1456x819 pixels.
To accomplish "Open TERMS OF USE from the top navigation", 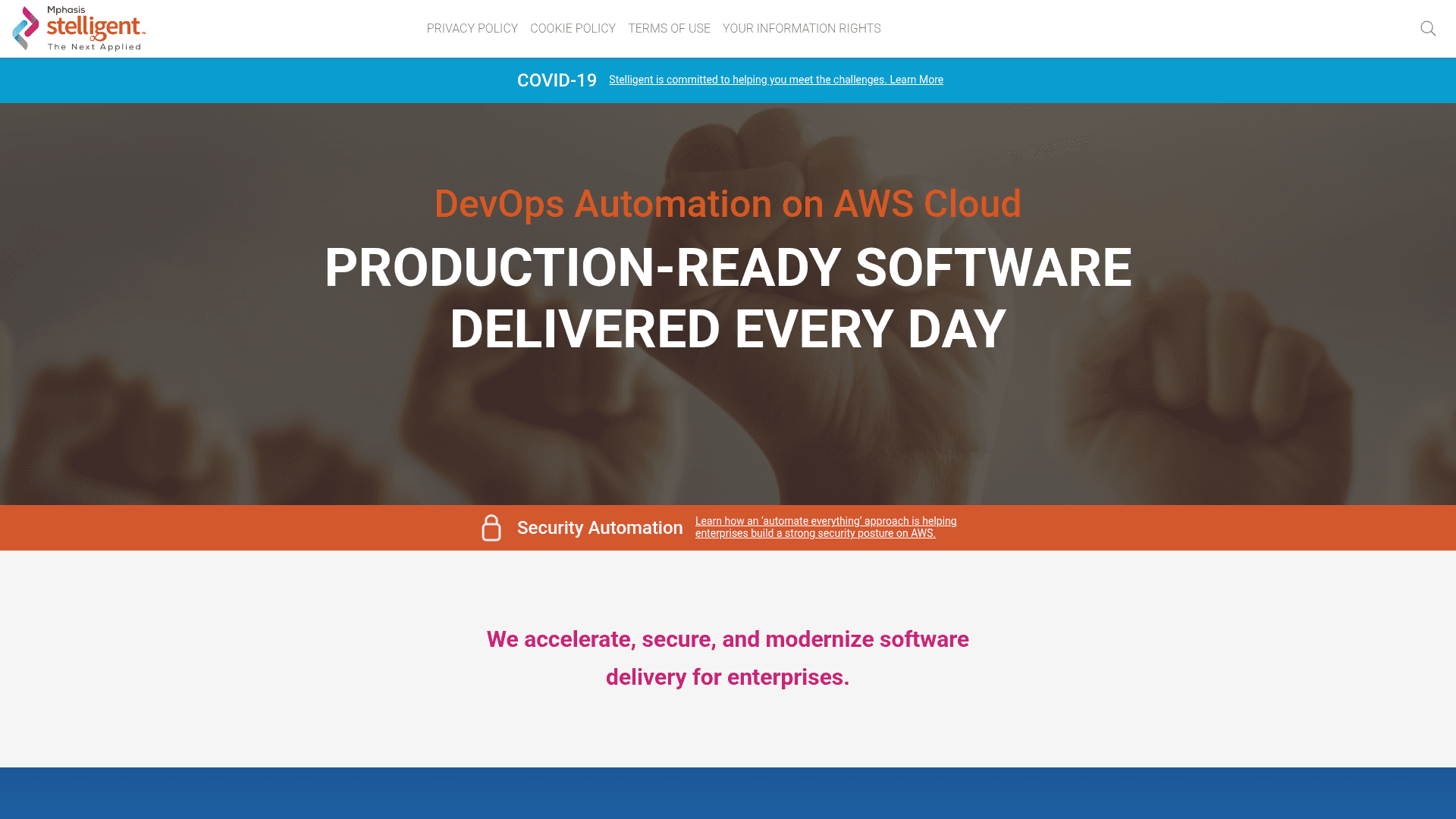I will point(669,28).
